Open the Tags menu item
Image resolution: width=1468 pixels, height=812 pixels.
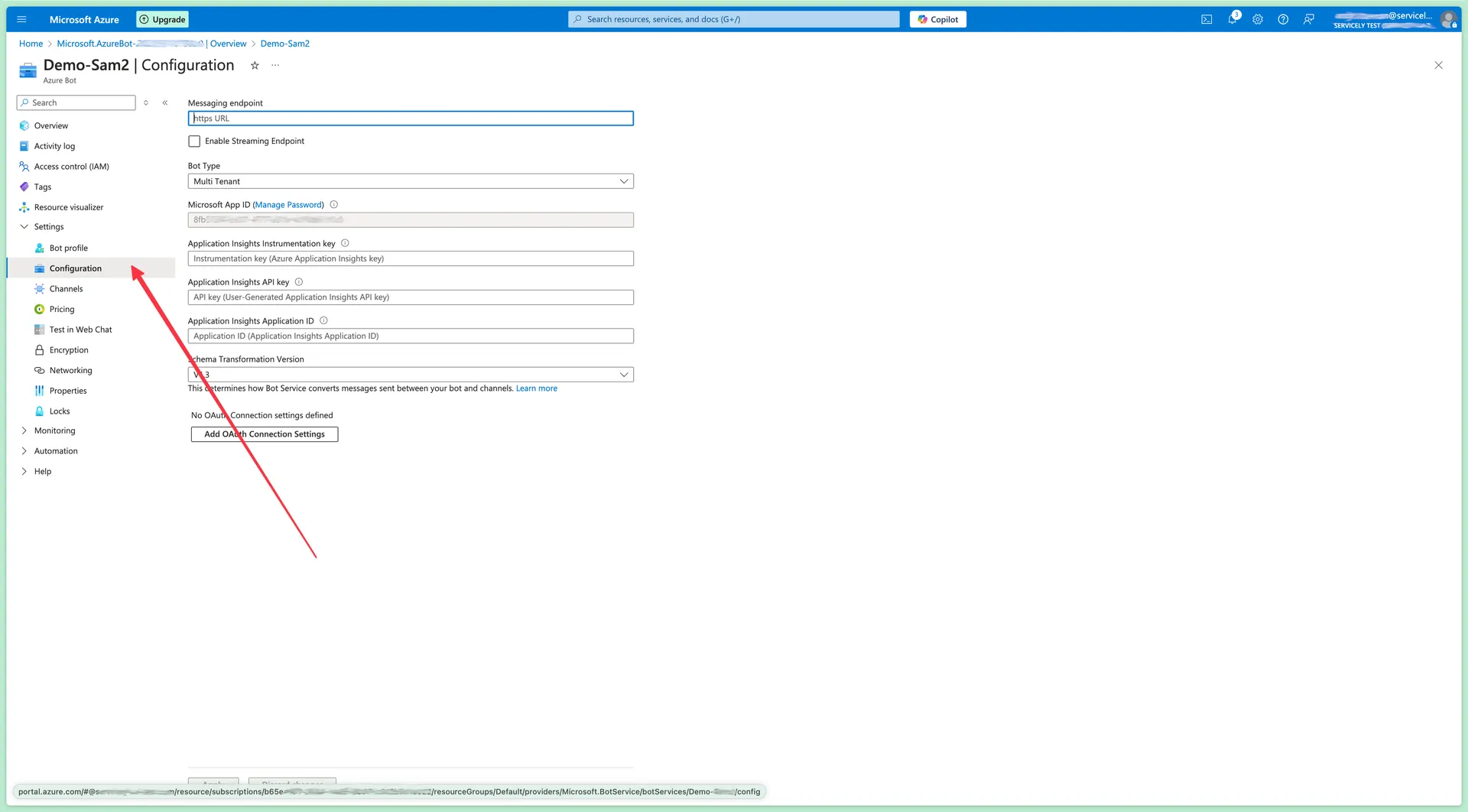coord(43,187)
